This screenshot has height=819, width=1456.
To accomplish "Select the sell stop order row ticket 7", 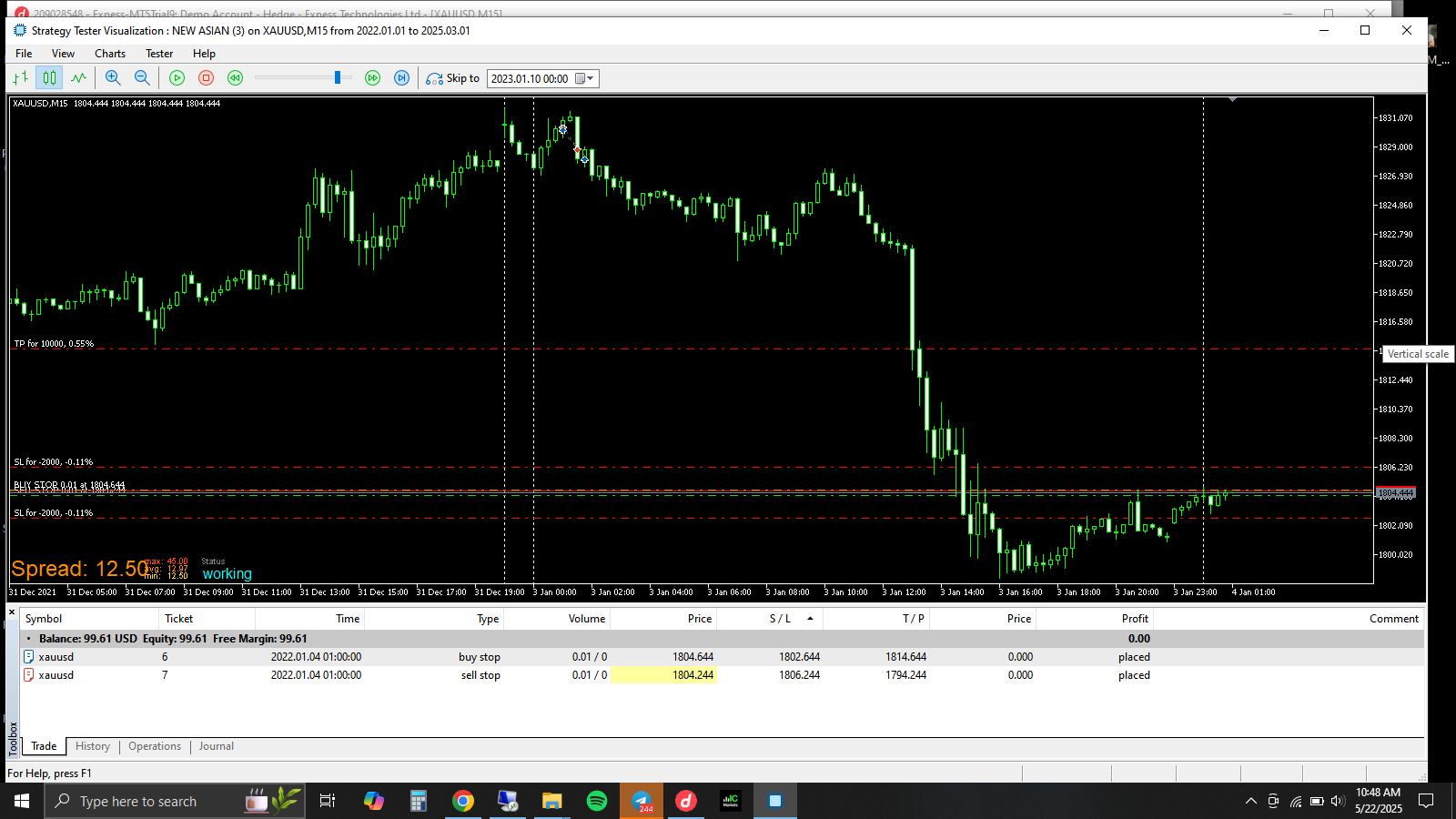I will coord(722,675).
